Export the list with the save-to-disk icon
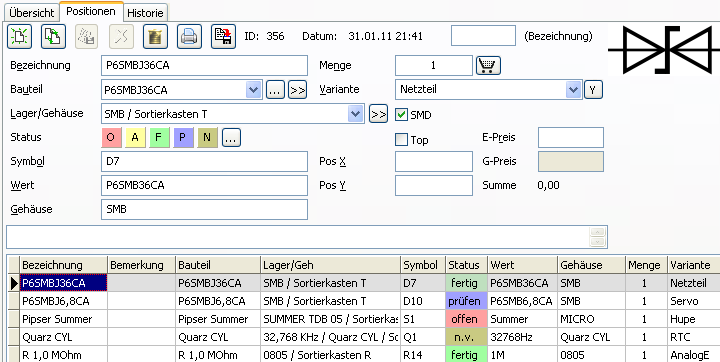 223,36
